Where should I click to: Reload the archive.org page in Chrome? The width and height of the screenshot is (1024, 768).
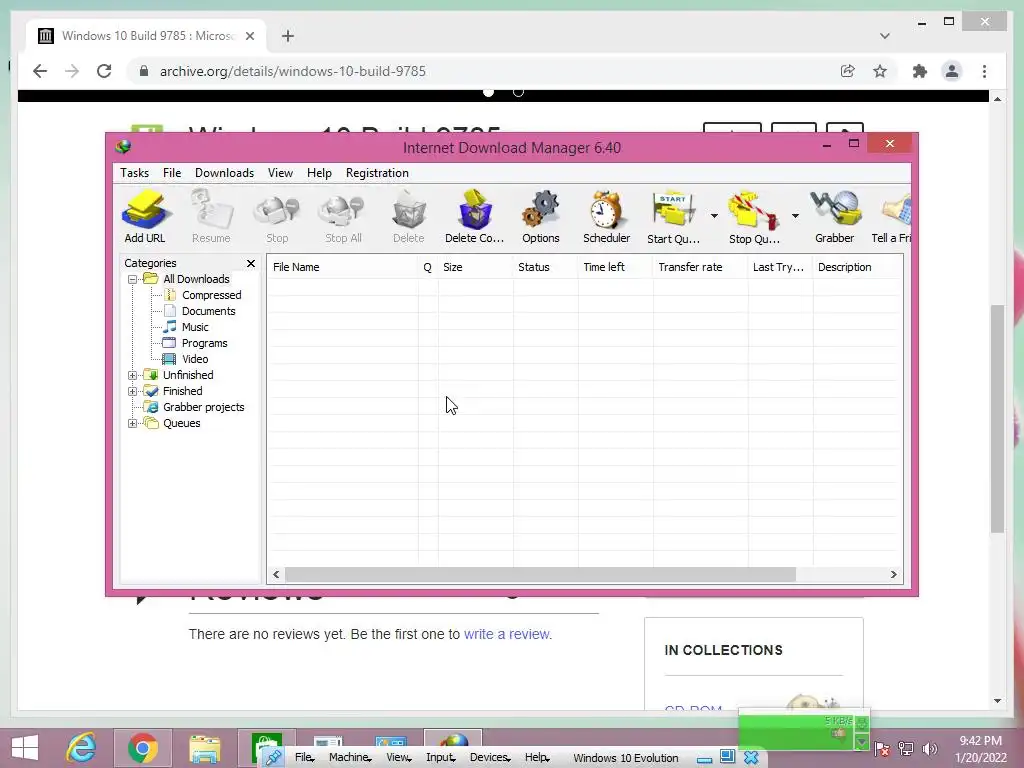104,71
